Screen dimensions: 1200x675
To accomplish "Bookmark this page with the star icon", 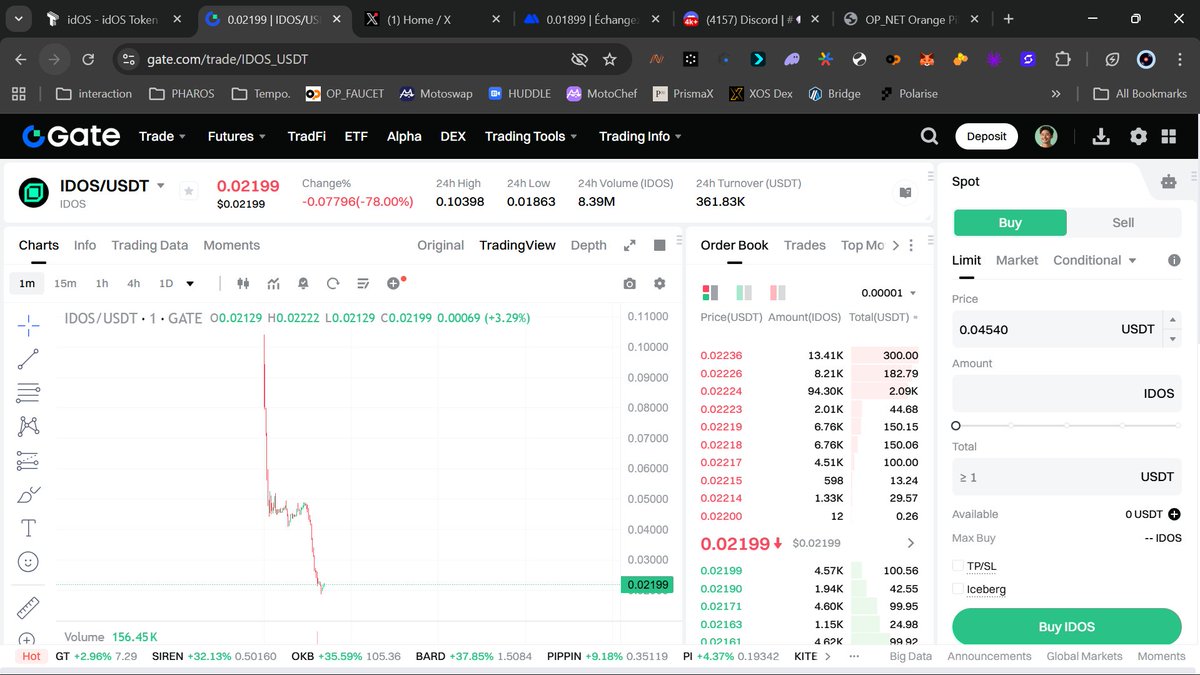I will (610, 60).
